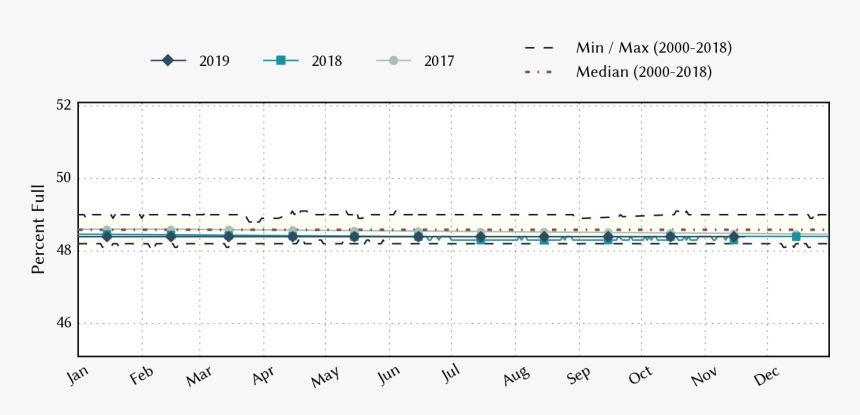Click the Jun x-axis label

389,375
